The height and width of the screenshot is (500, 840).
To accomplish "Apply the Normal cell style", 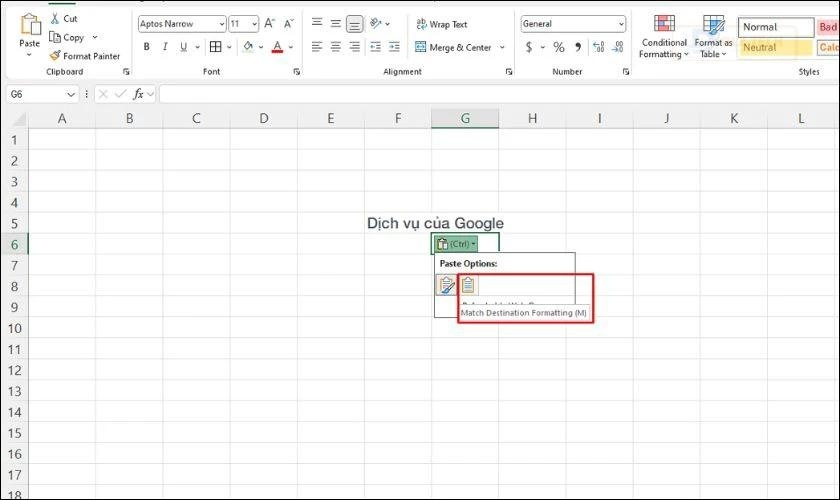I will [776, 27].
